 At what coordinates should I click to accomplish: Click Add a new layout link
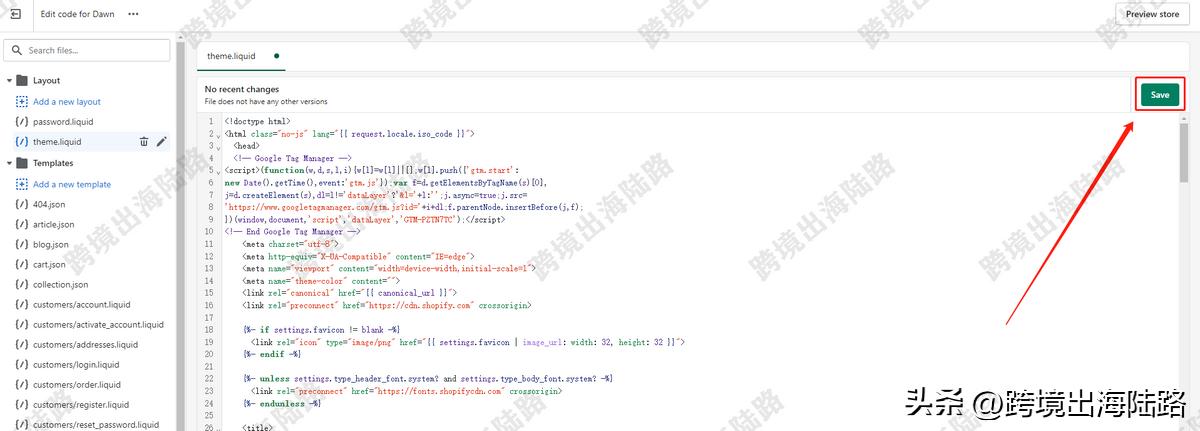(67, 101)
